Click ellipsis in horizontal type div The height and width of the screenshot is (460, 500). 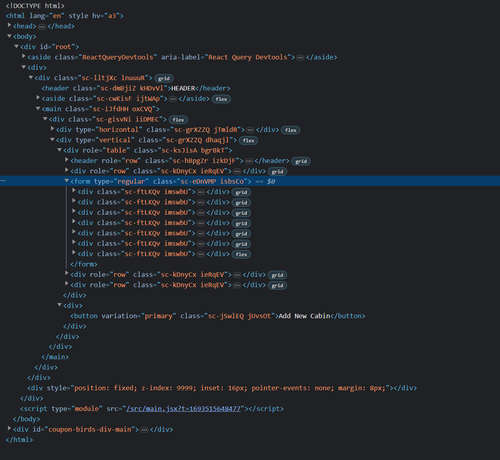250,130
